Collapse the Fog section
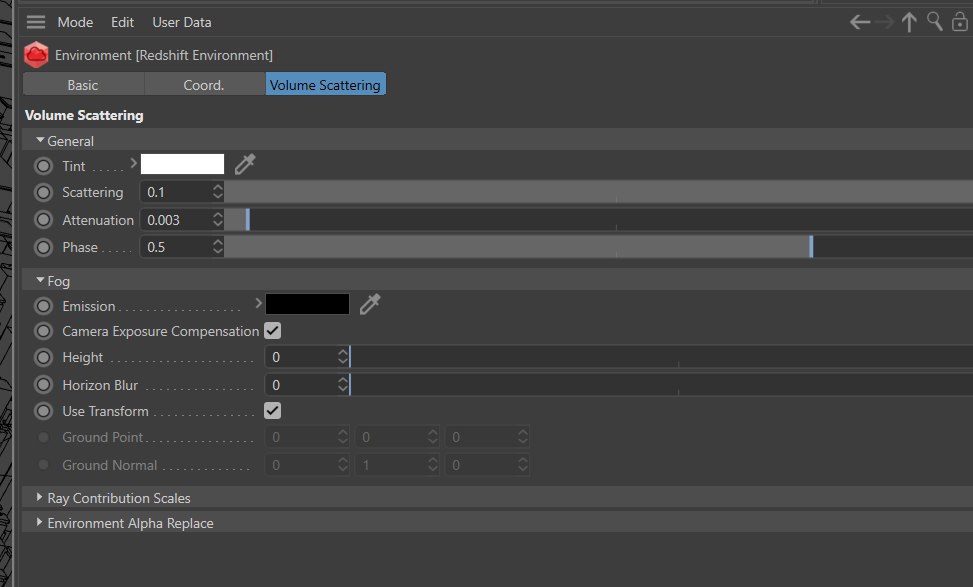 click(40, 280)
